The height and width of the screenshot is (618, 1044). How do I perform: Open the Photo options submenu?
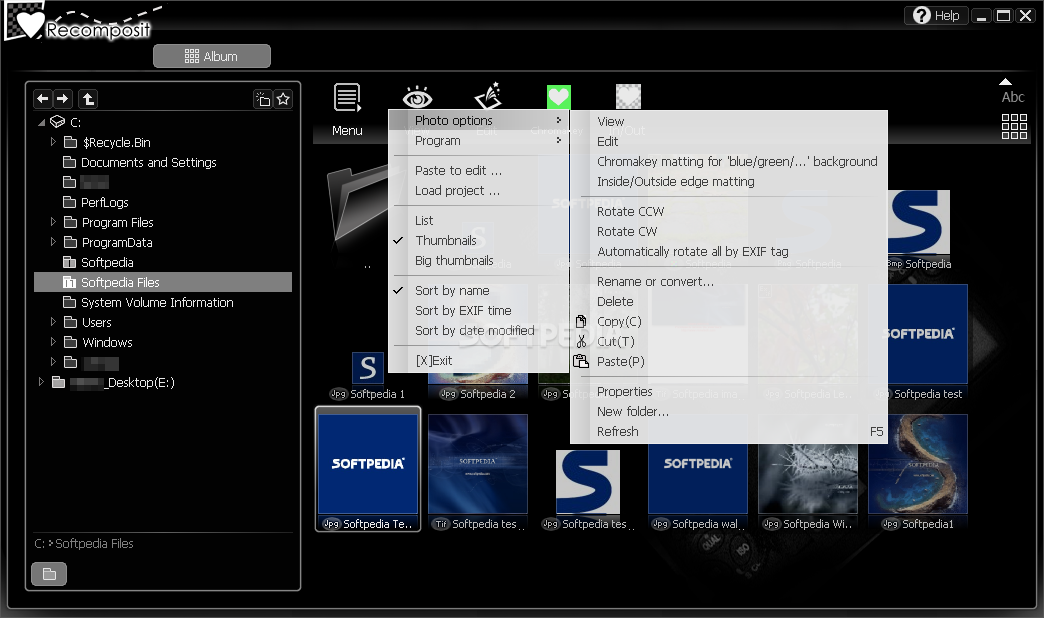(x=478, y=121)
